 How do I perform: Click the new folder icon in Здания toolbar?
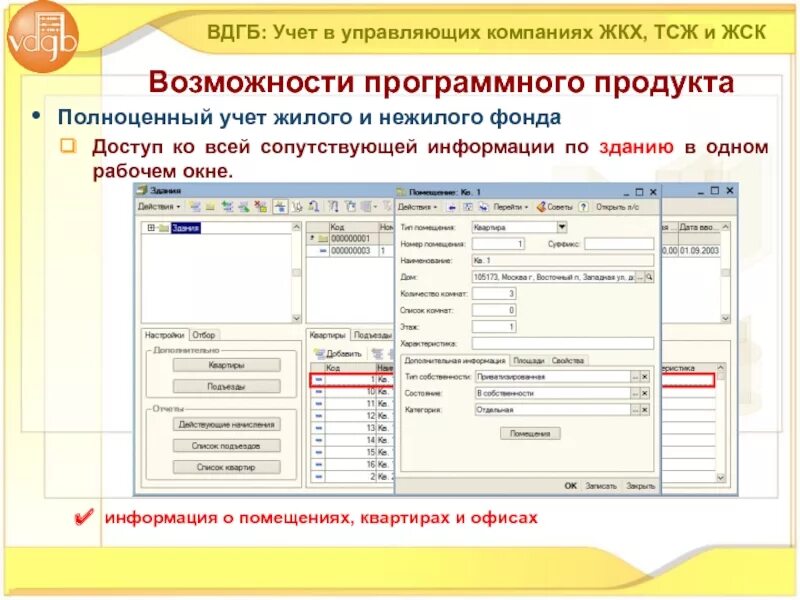[210, 207]
